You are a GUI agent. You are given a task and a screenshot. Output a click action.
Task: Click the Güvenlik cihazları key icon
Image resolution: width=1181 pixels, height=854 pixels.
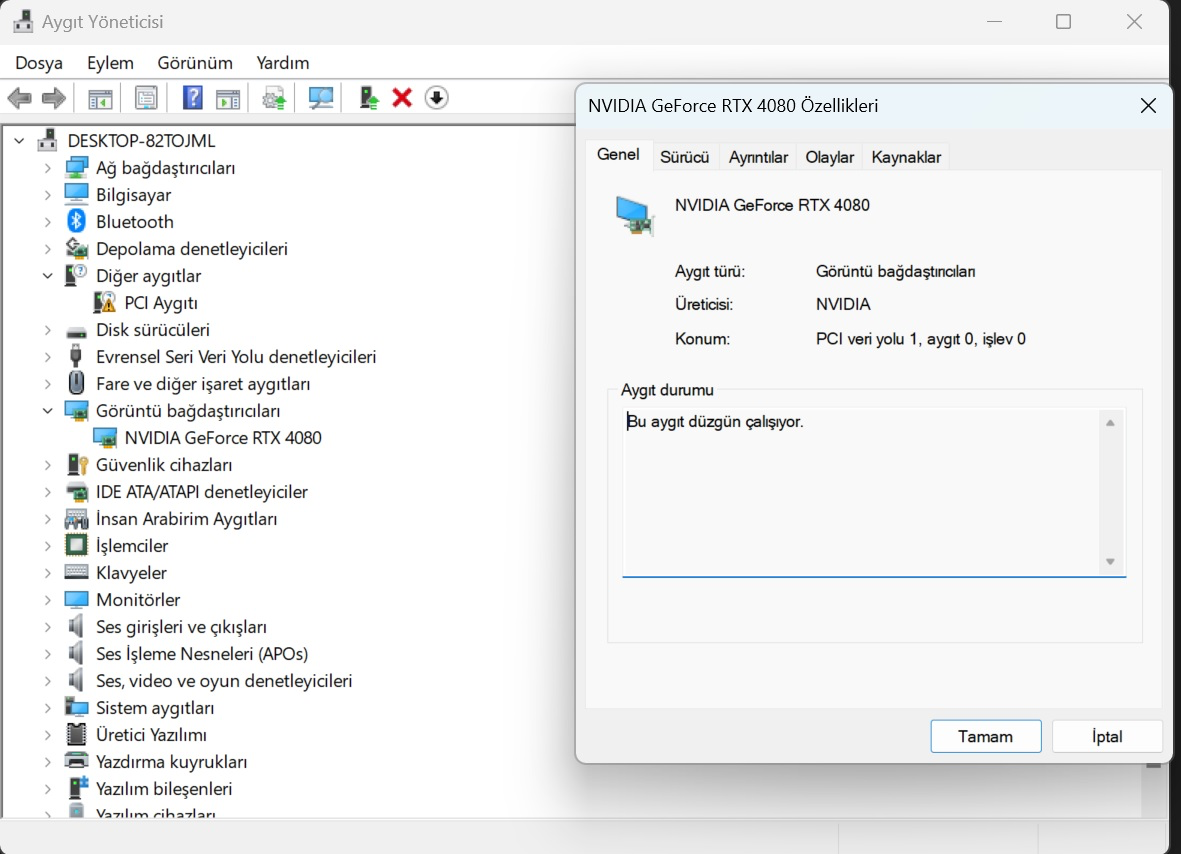77,465
